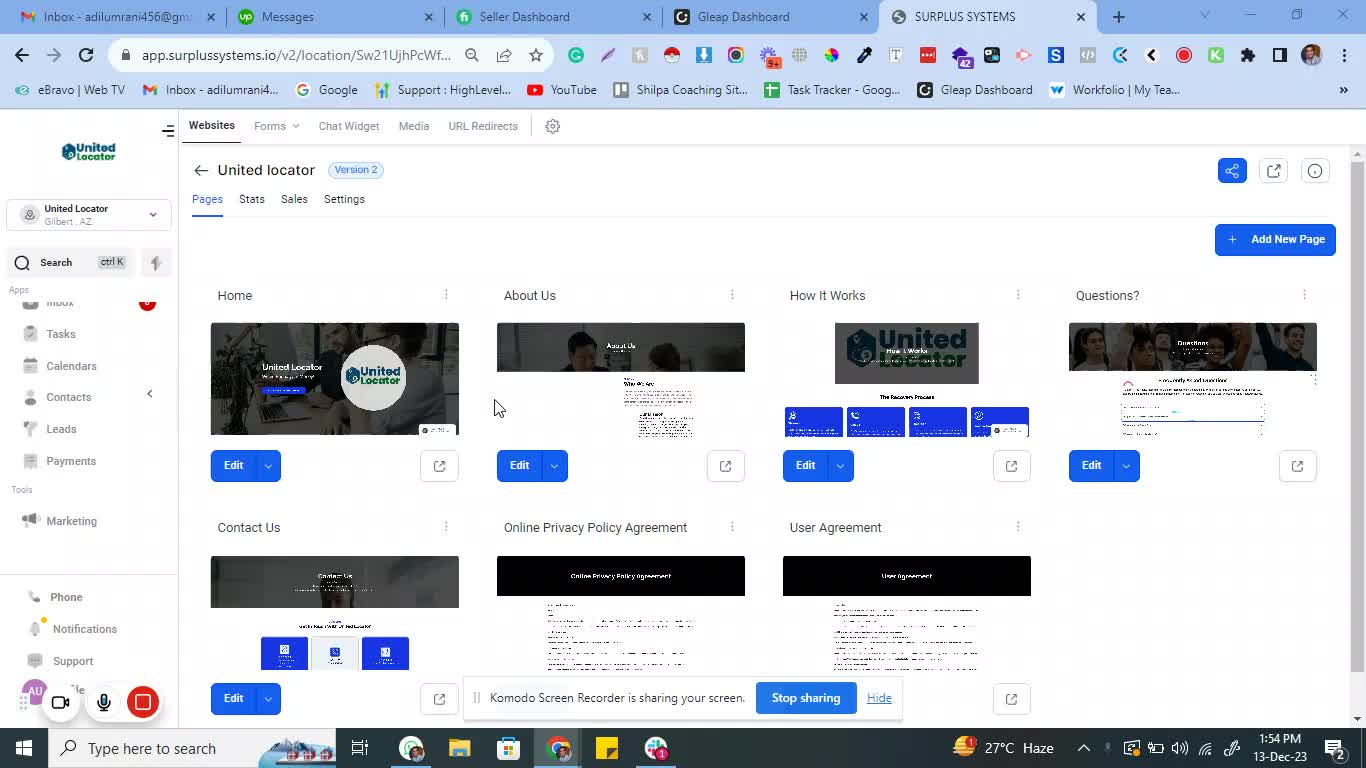
Task: Click the blue share icon button
Action: tap(1232, 171)
